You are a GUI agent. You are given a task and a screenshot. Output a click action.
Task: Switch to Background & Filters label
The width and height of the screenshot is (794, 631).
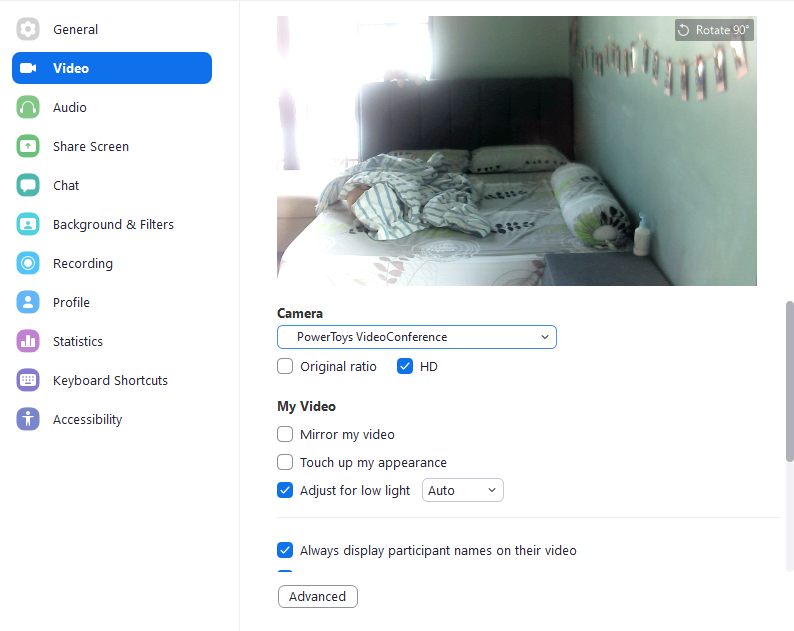(x=113, y=224)
